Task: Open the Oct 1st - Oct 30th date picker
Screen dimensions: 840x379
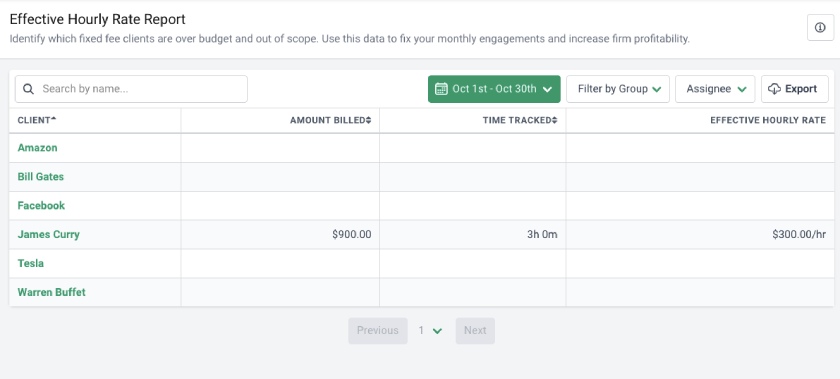Action: pos(494,89)
